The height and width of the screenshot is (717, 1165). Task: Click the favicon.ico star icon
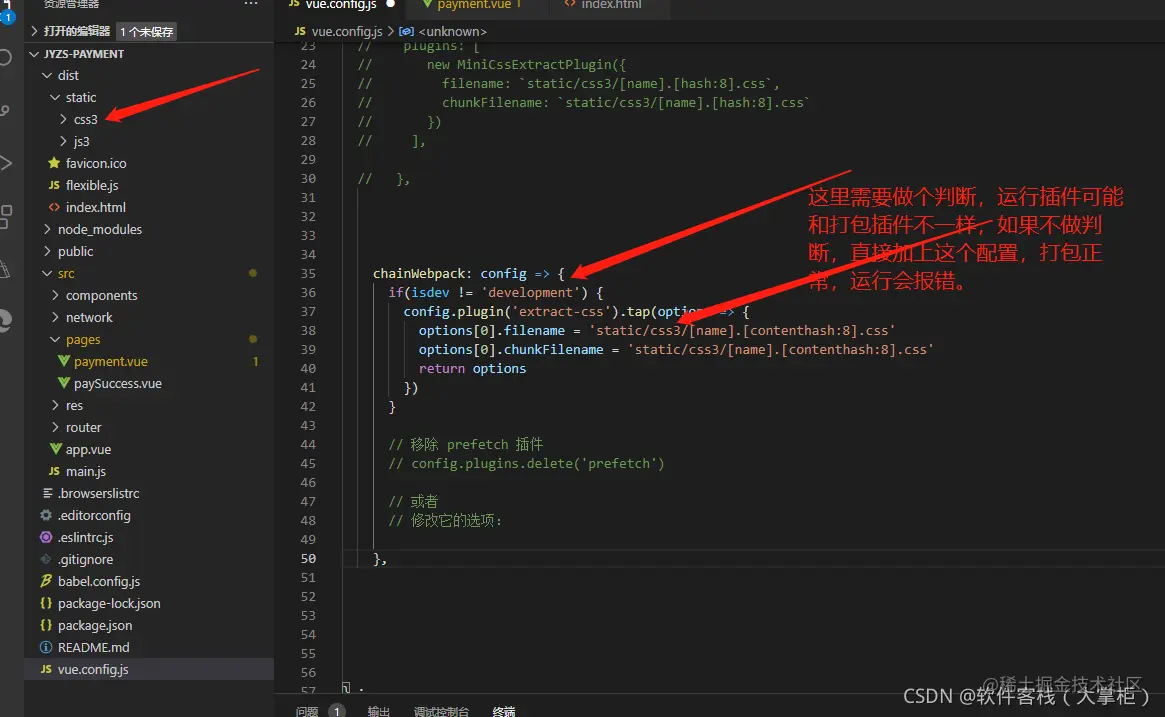click(53, 163)
